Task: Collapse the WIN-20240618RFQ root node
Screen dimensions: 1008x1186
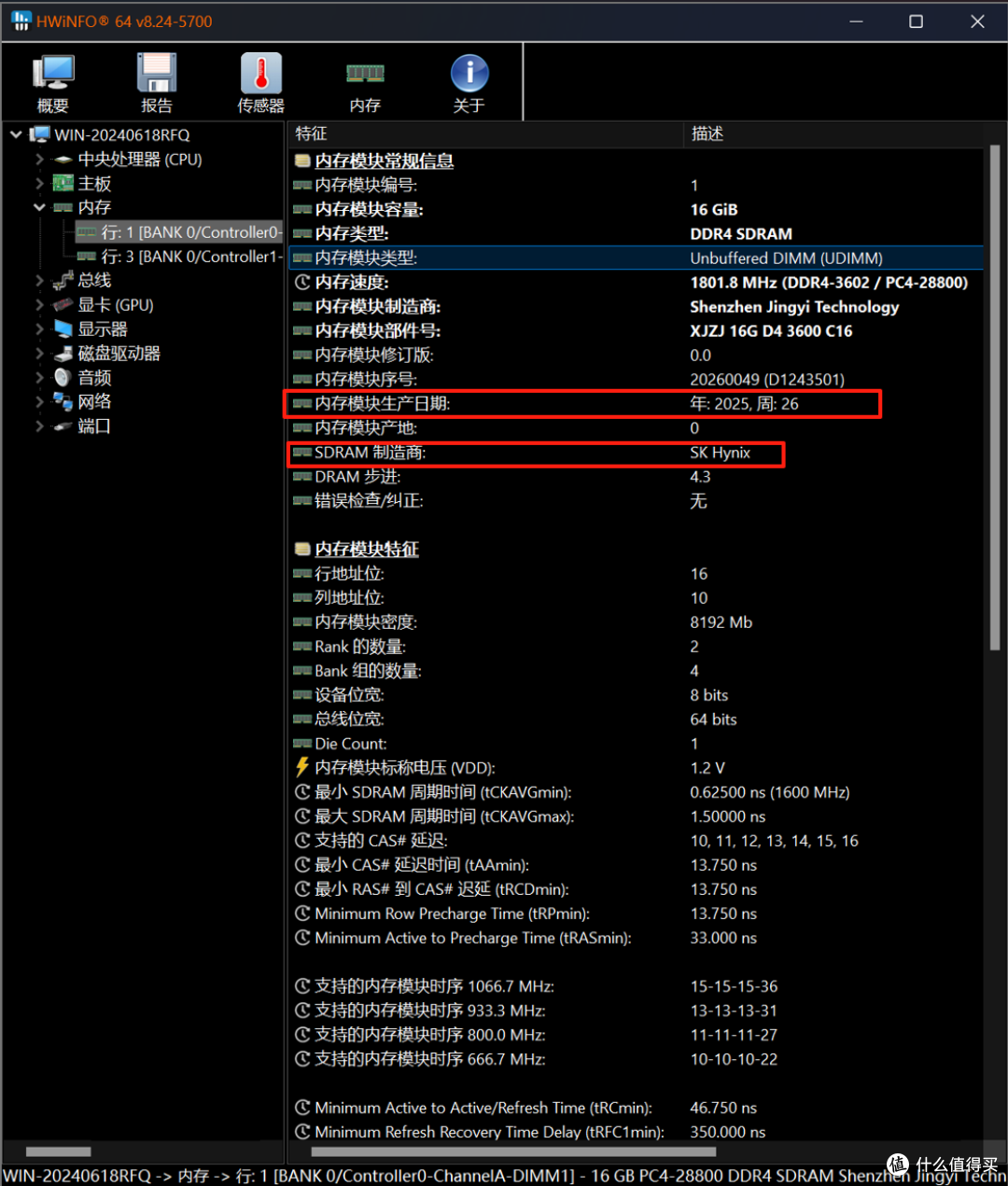Action: [16, 134]
